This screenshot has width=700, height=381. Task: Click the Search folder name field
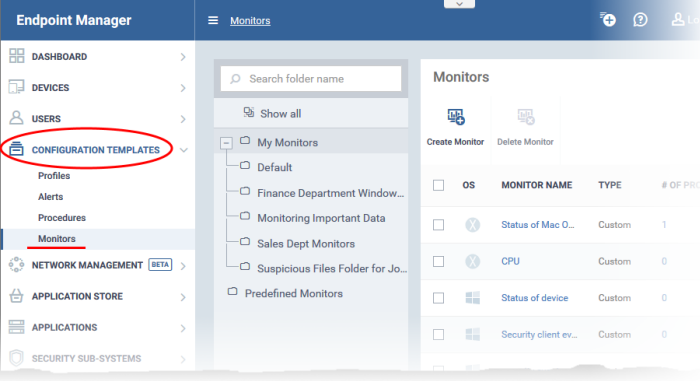click(x=311, y=79)
